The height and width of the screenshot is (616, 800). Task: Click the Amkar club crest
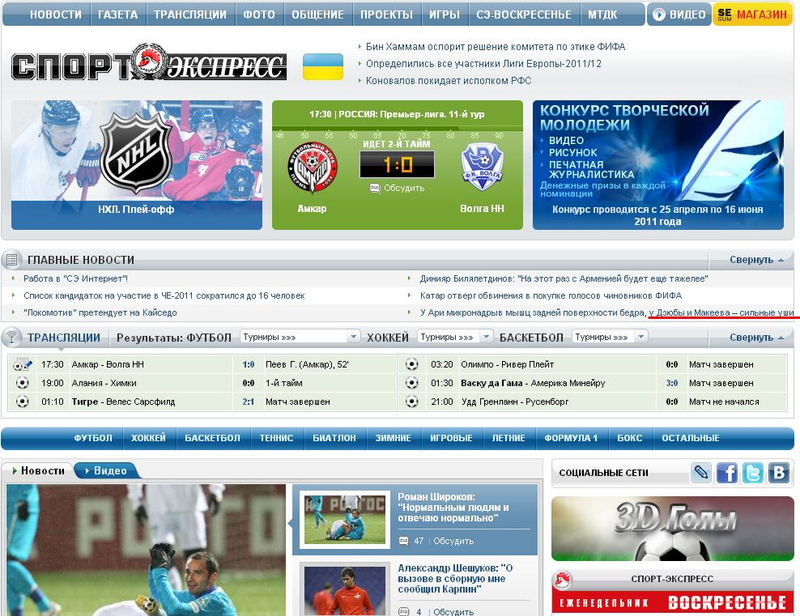[x=312, y=167]
